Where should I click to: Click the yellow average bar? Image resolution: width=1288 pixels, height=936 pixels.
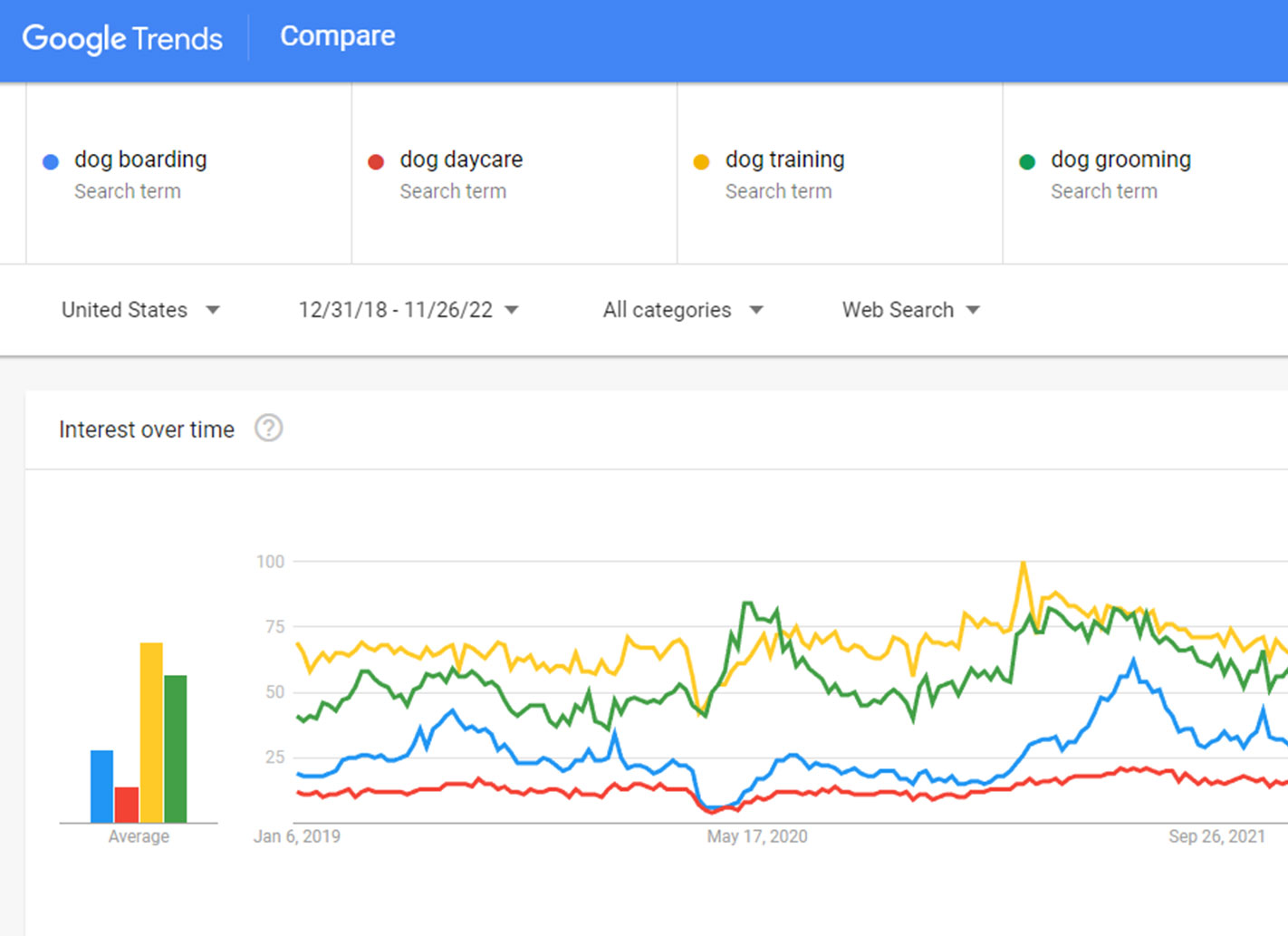point(151,733)
